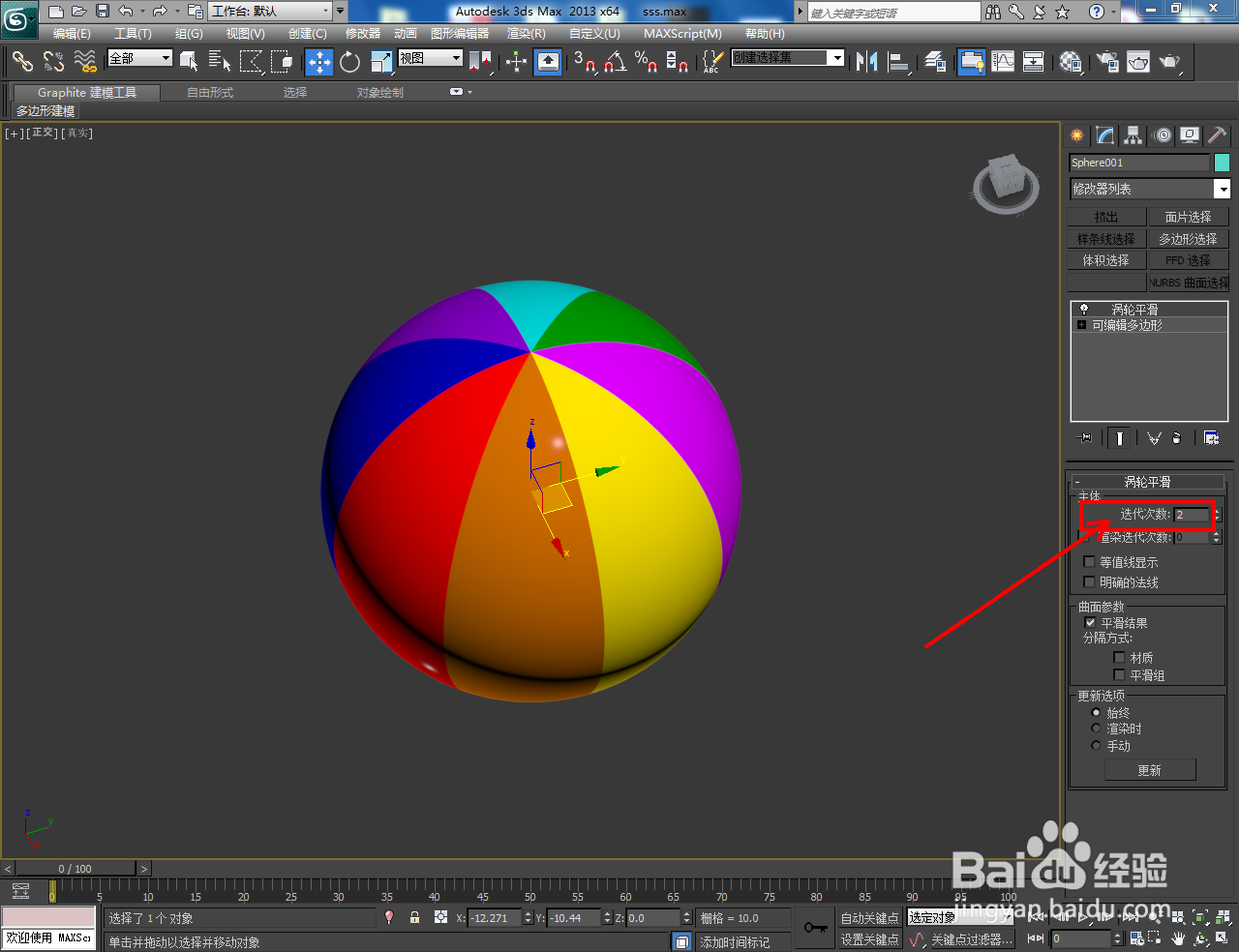Click the Set Key large key icon
Image resolution: width=1239 pixels, height=952 pixels.
(x=815, y=928)
